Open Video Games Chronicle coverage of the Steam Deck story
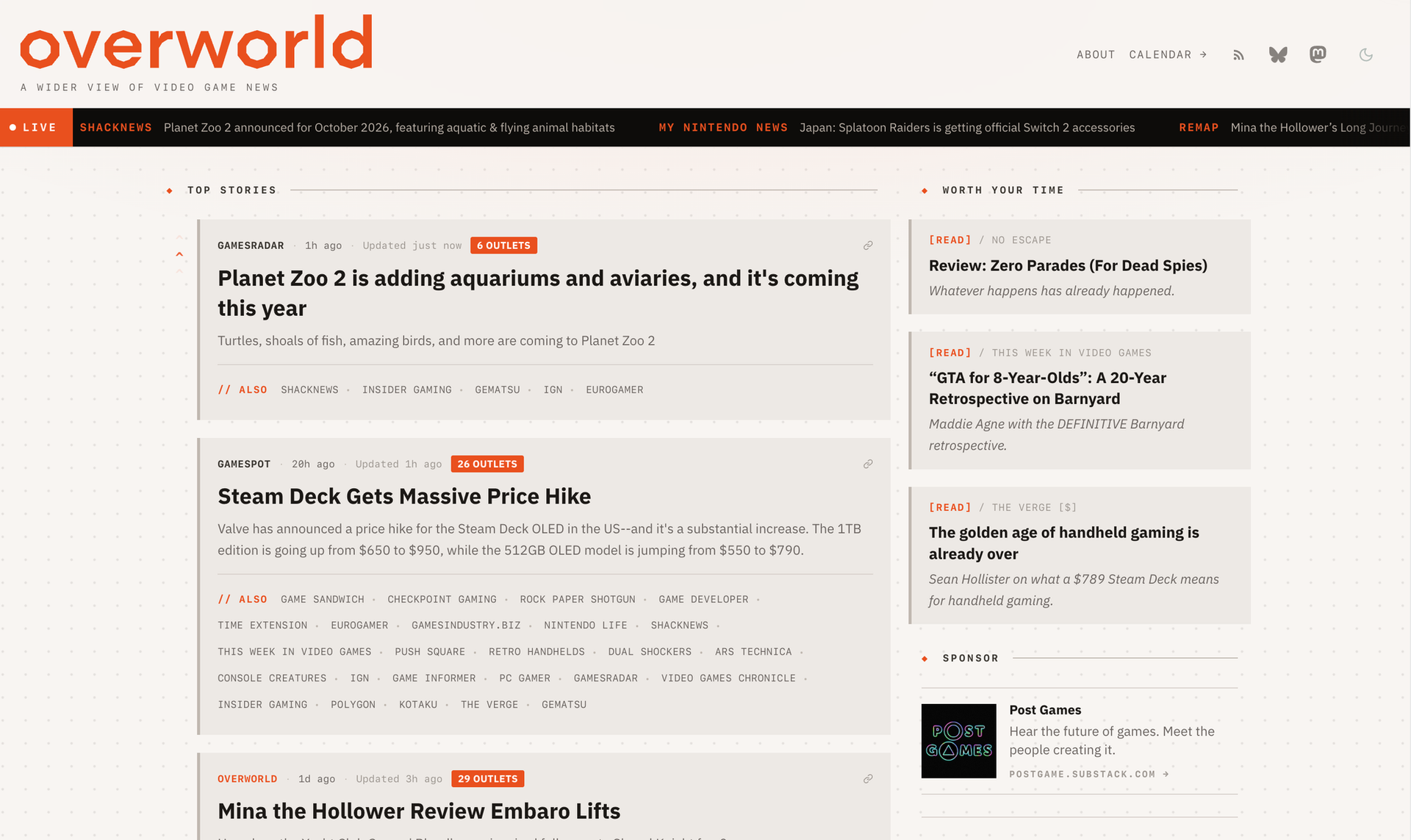 pos(728,678)
